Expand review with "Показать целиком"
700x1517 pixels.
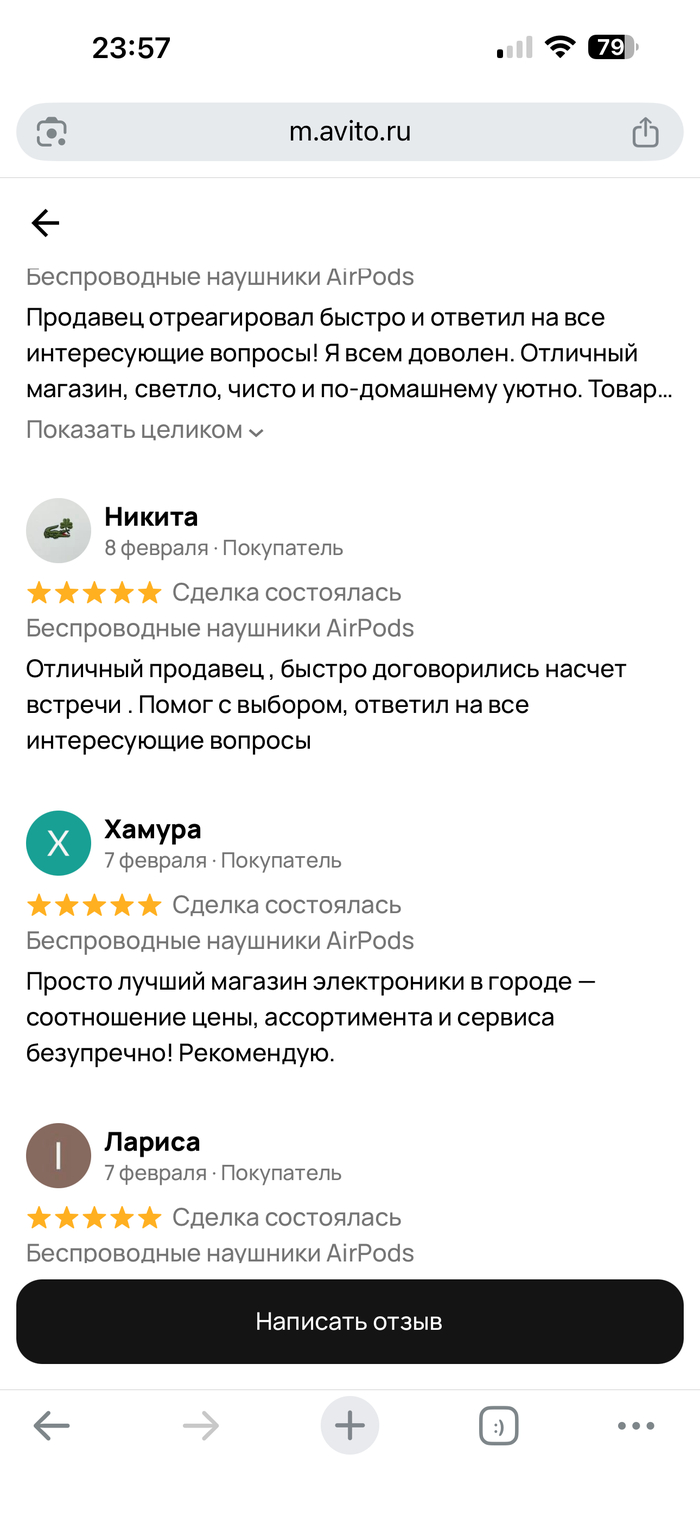pos(134,430)
